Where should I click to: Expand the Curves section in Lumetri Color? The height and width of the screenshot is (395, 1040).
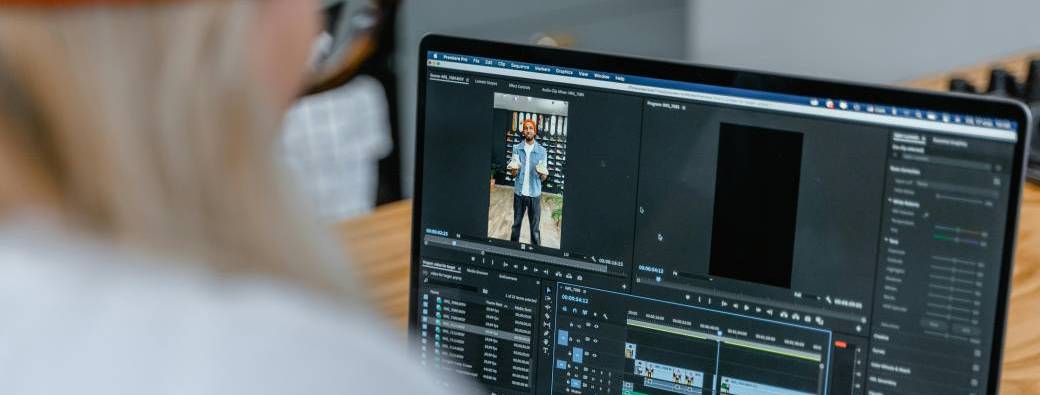point(879,351)
